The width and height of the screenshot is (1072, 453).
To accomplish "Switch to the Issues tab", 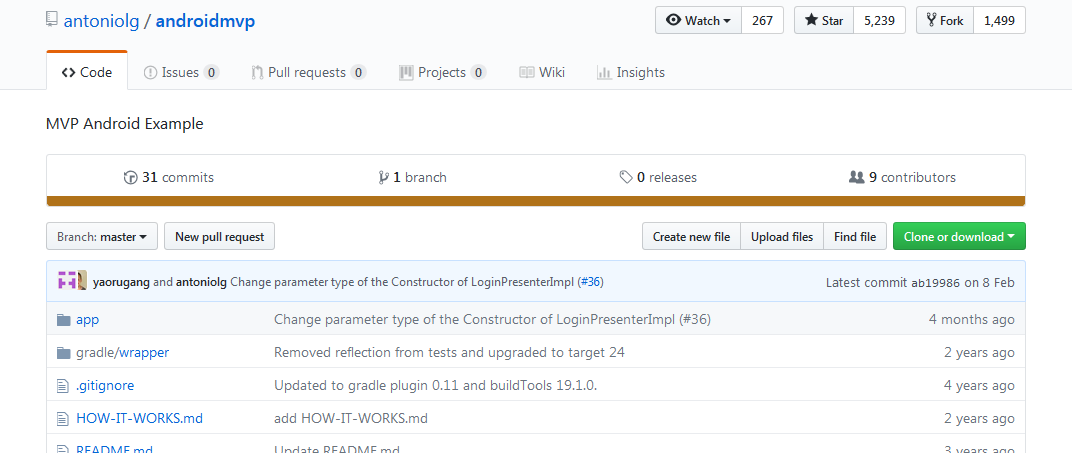I will [181, 72].
